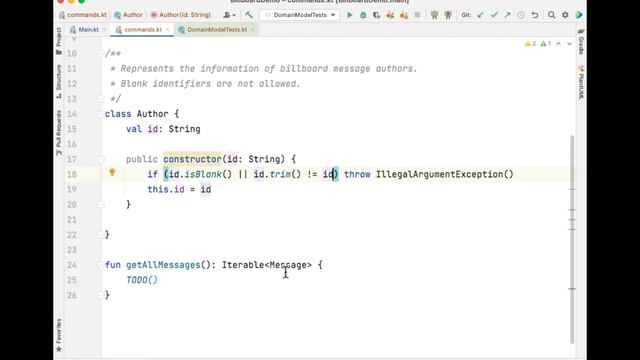Click line number 24 in gutter

72,265
